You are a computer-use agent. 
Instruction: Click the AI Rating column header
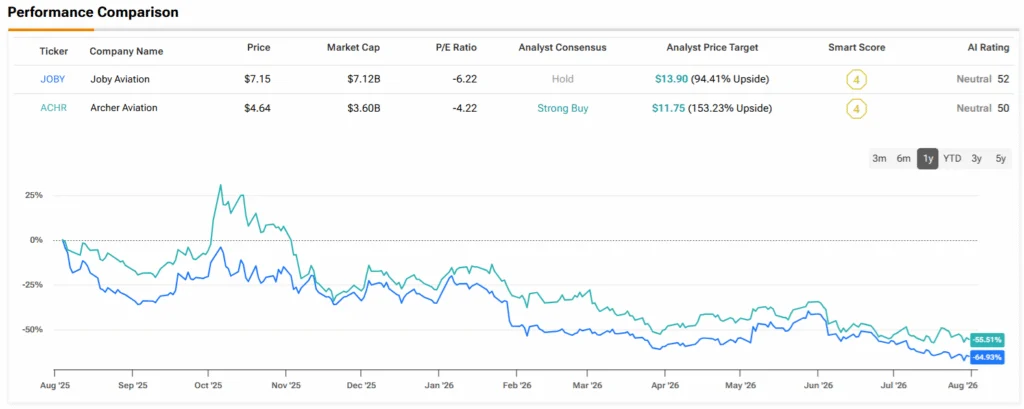[x=988, y=48]
